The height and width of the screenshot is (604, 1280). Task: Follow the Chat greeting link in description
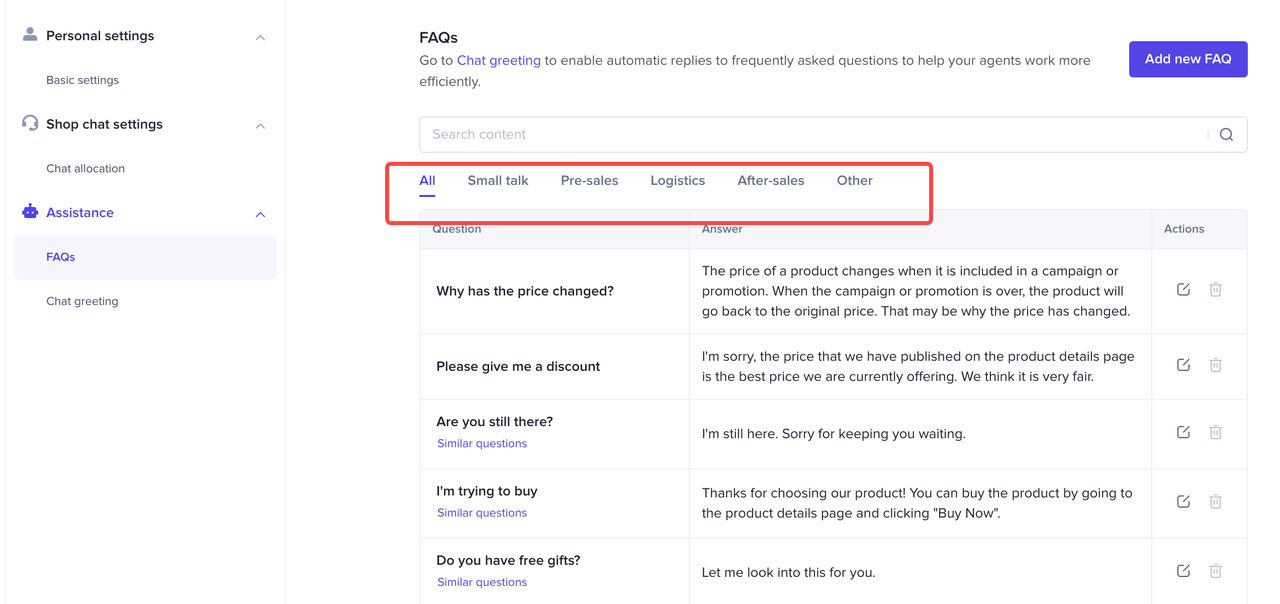click(498, 61)
